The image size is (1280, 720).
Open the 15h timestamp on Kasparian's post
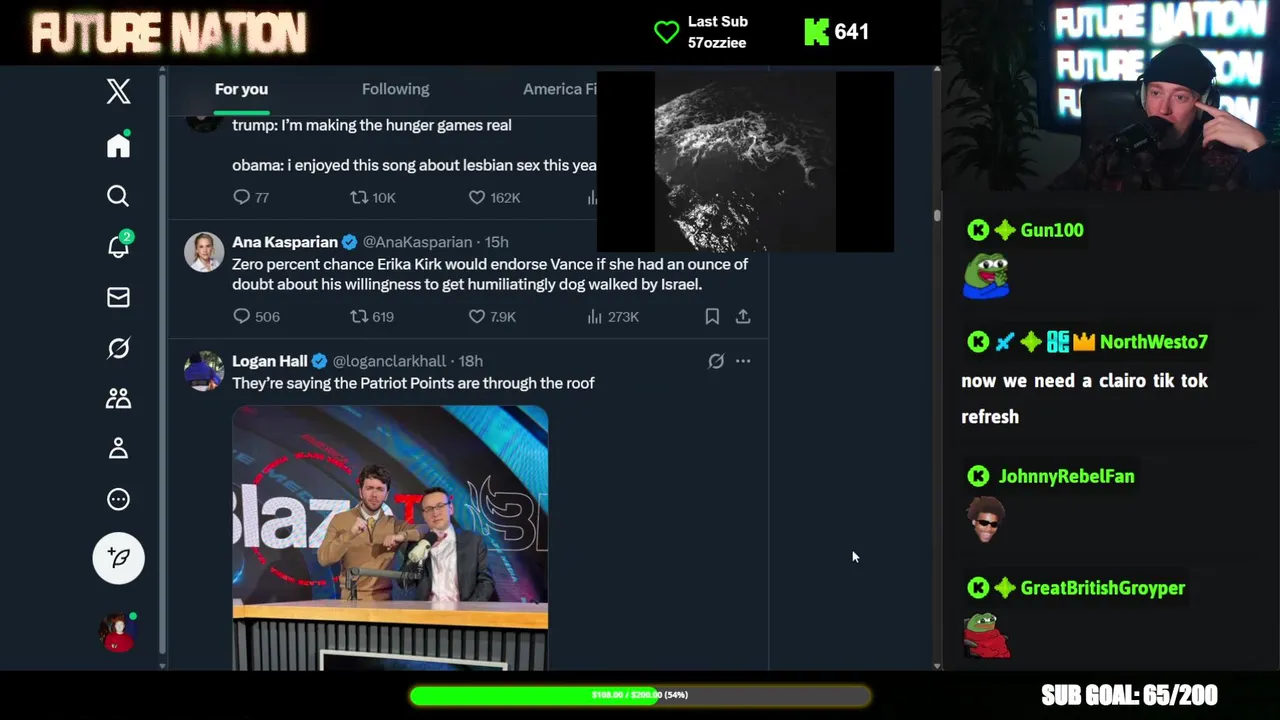497,242
